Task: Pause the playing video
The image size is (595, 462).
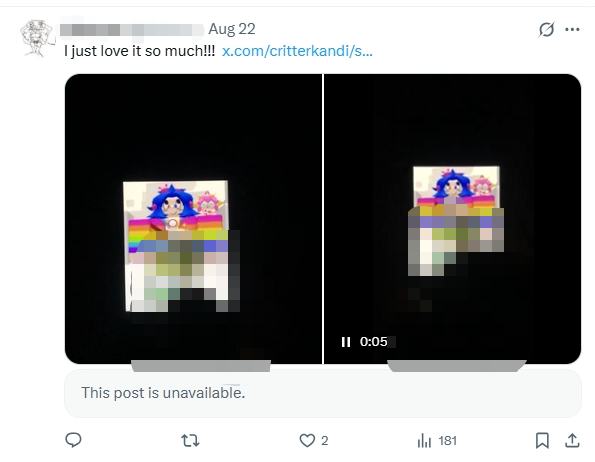Action: tap(346, 342)
